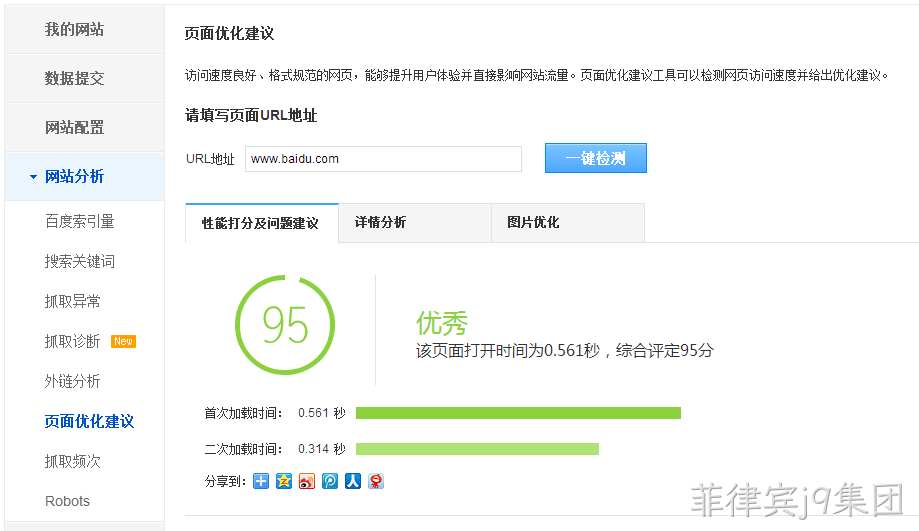Open the 网站配置 menu
The height and width of the screenshot is (531, 919).
coord(84,127)
